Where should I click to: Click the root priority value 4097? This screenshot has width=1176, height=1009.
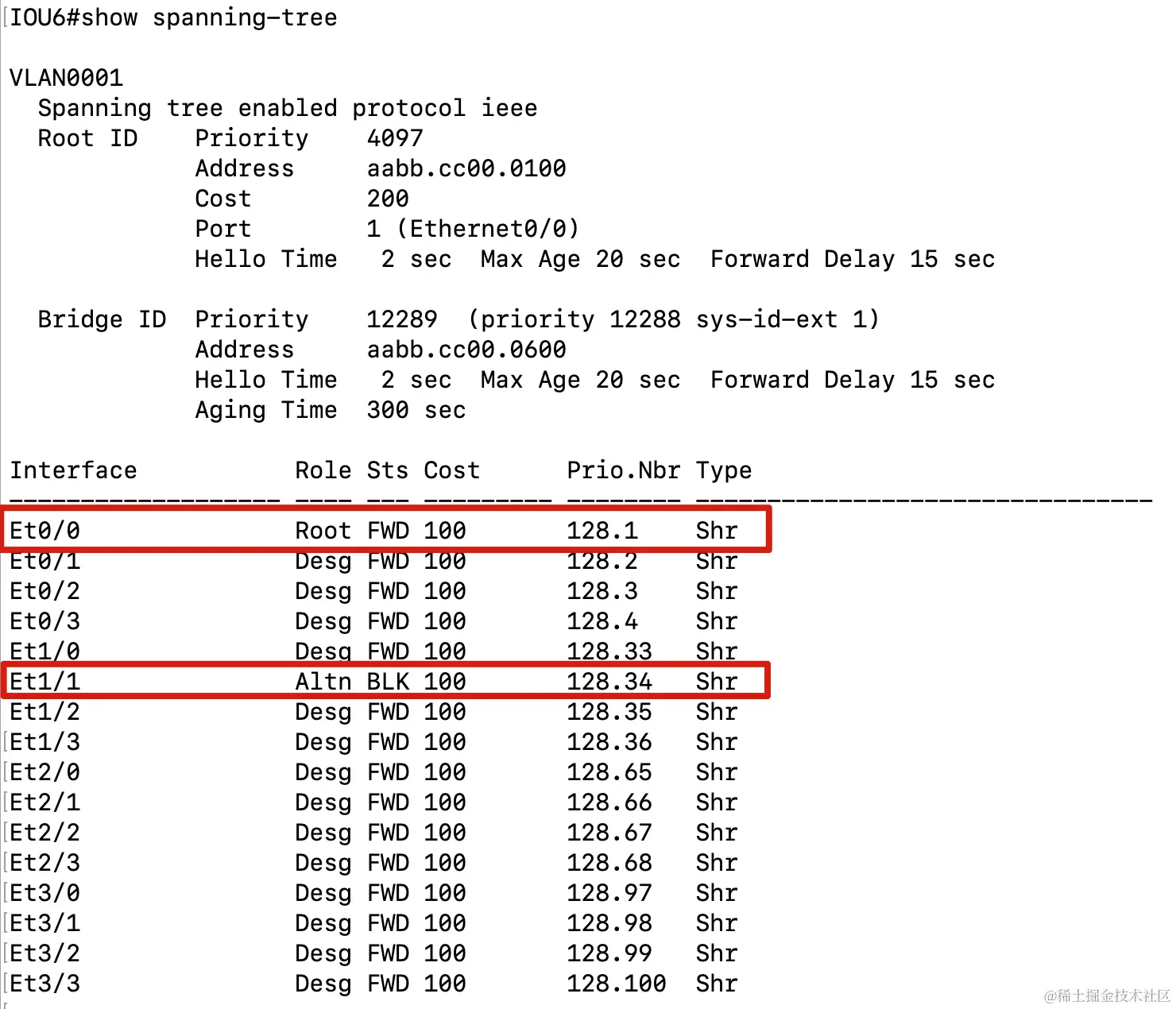[395, 138]
